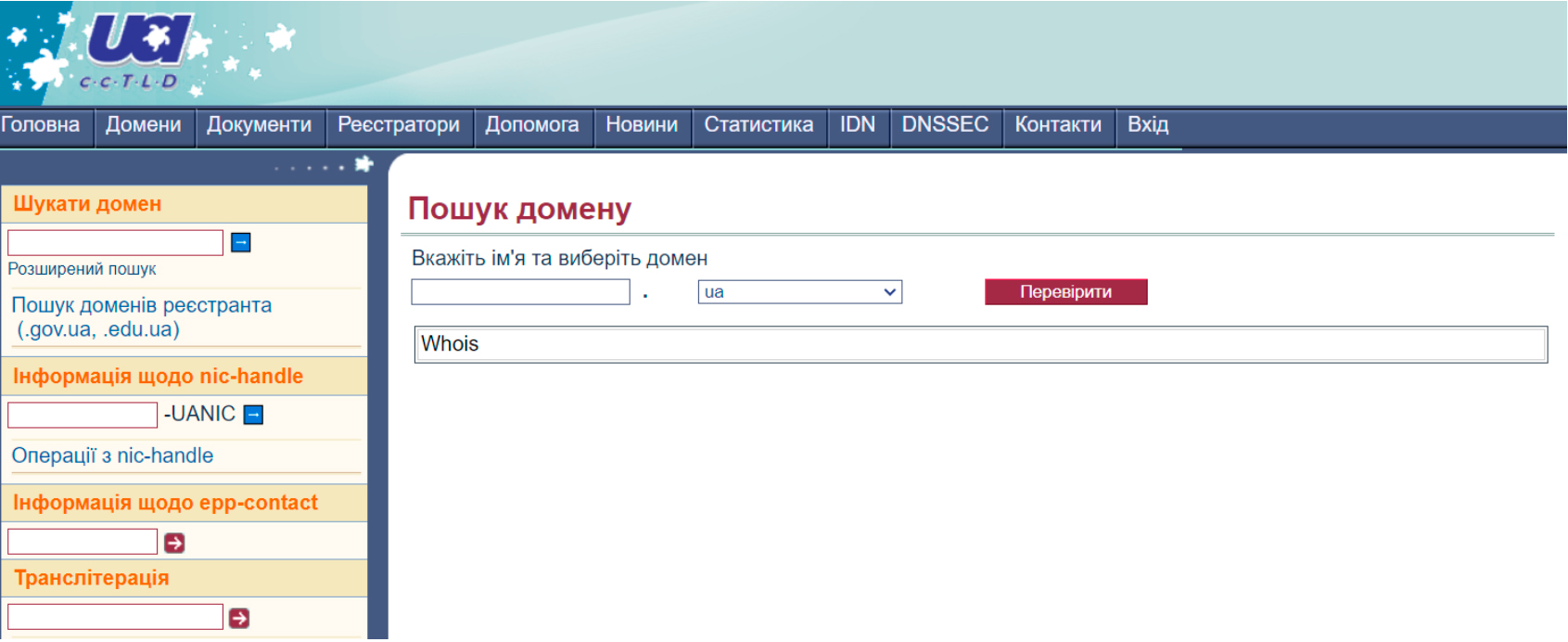Open the Головна menu item
Screen dimensions: 1568x642
(41, 125)
